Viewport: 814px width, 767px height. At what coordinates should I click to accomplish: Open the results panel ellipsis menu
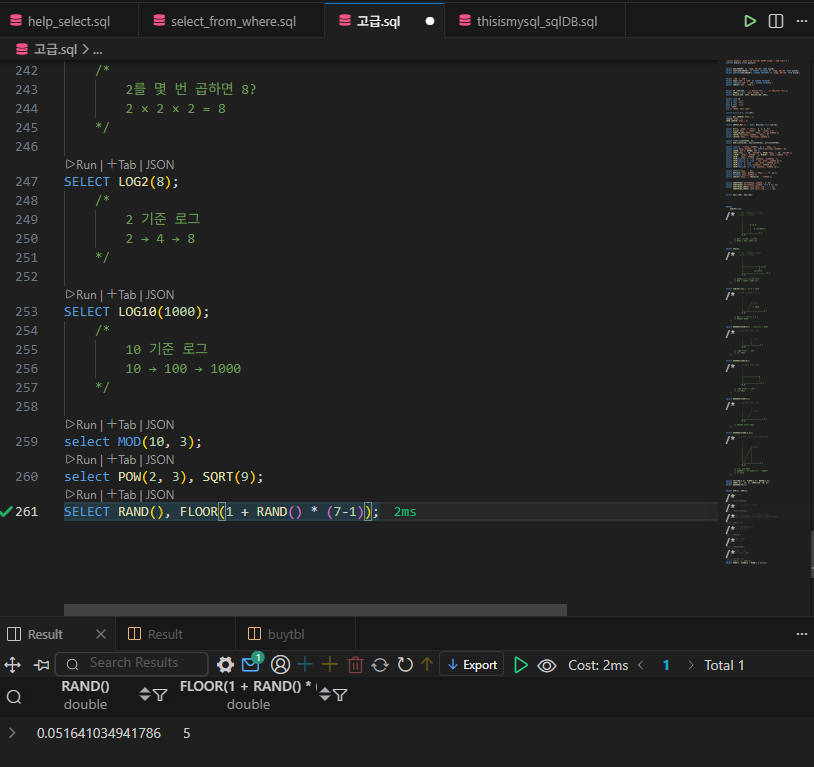coord(802,634)
